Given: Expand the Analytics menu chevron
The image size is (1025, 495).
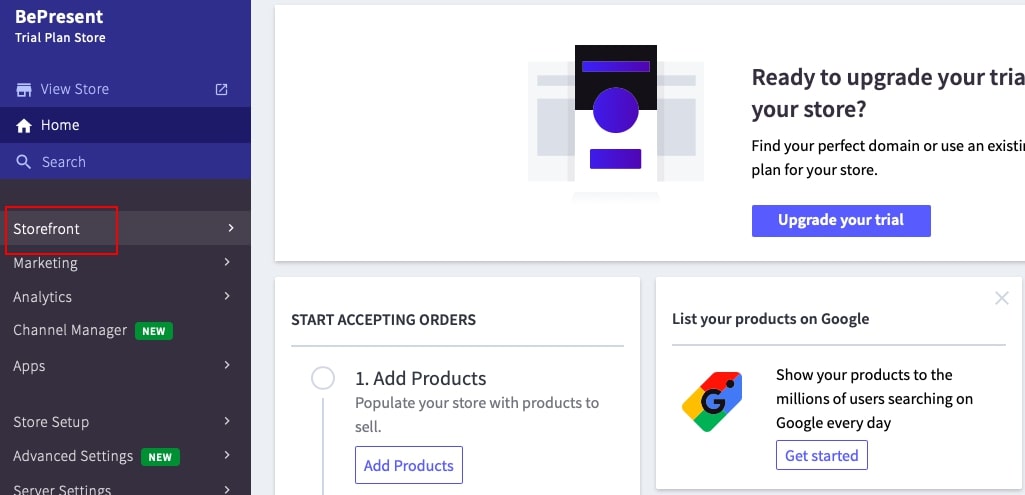Looking at the screenshot, I should (x=228, y=297).
